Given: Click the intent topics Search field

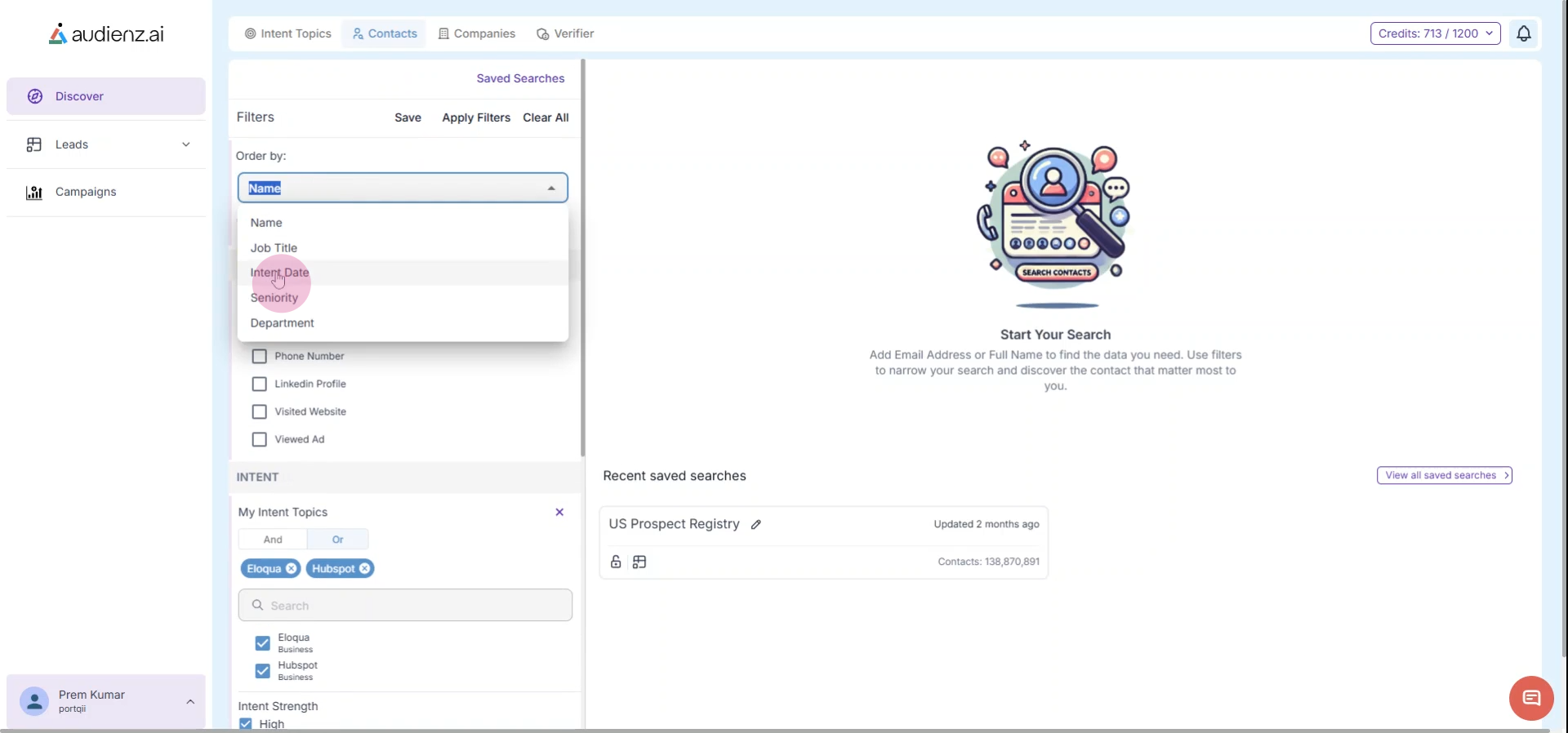Looking at the screenshot, I should click(x=405, y=606).
